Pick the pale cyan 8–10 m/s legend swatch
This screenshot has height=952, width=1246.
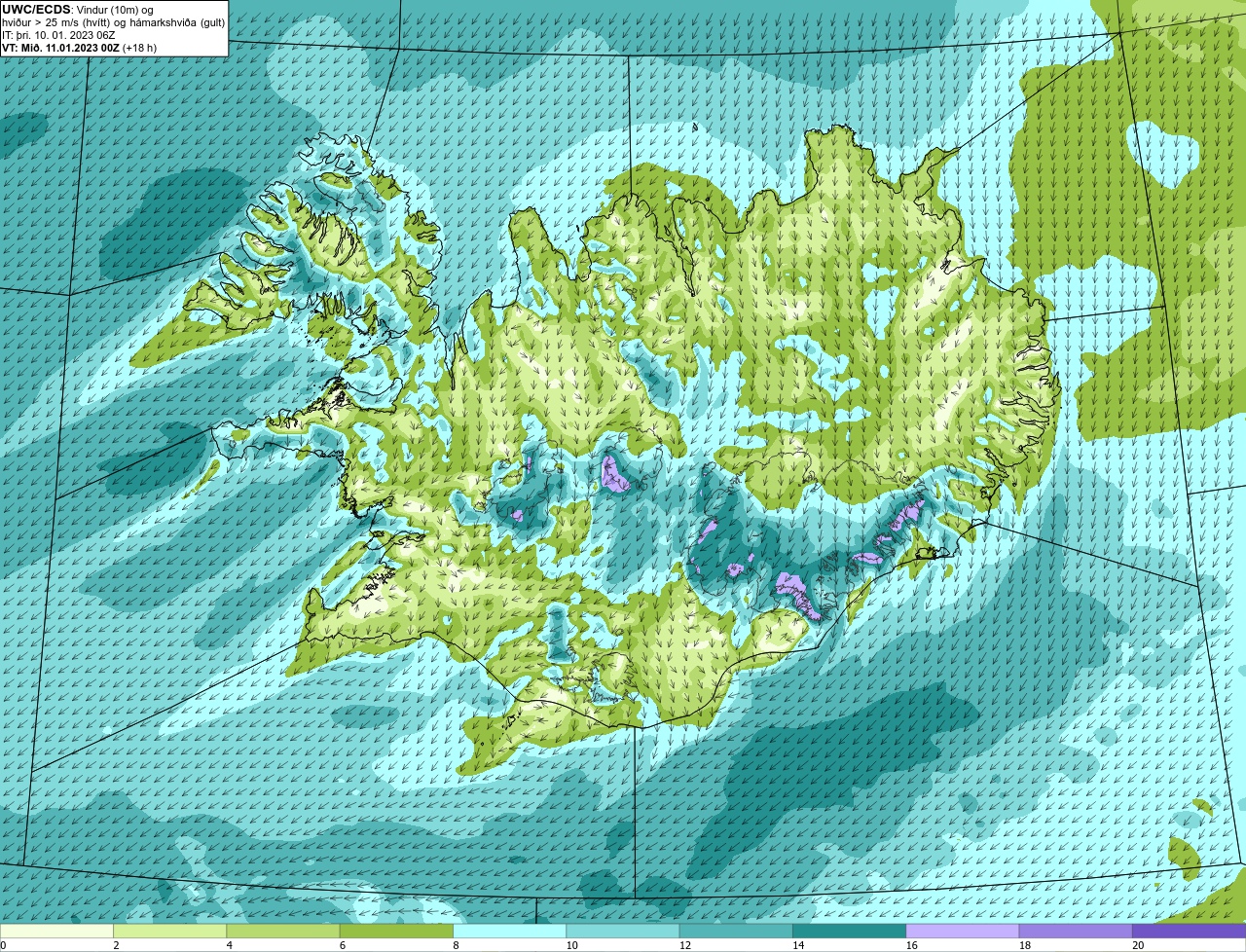click(x=509, y=931)
